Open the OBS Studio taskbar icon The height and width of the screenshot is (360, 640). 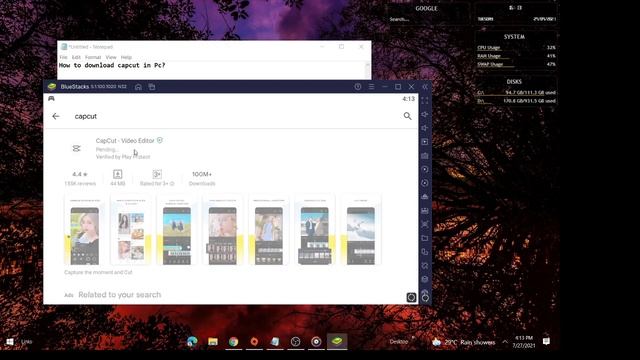tap(296, 342)
